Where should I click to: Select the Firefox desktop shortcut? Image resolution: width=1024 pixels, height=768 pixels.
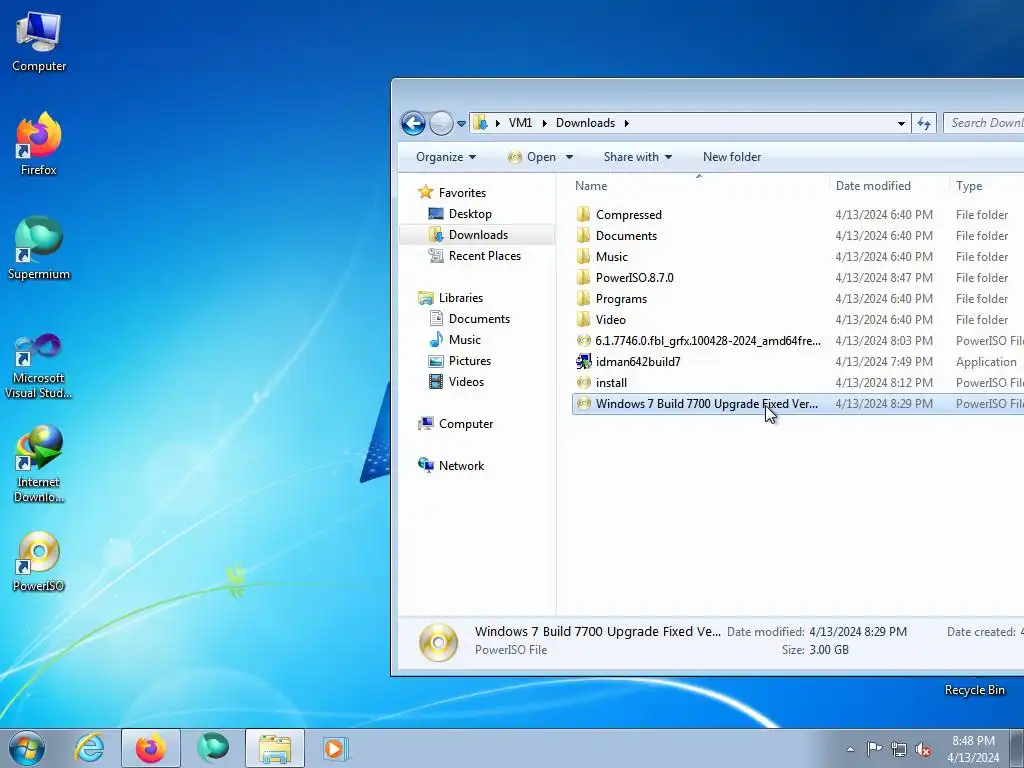click(39, 144)
